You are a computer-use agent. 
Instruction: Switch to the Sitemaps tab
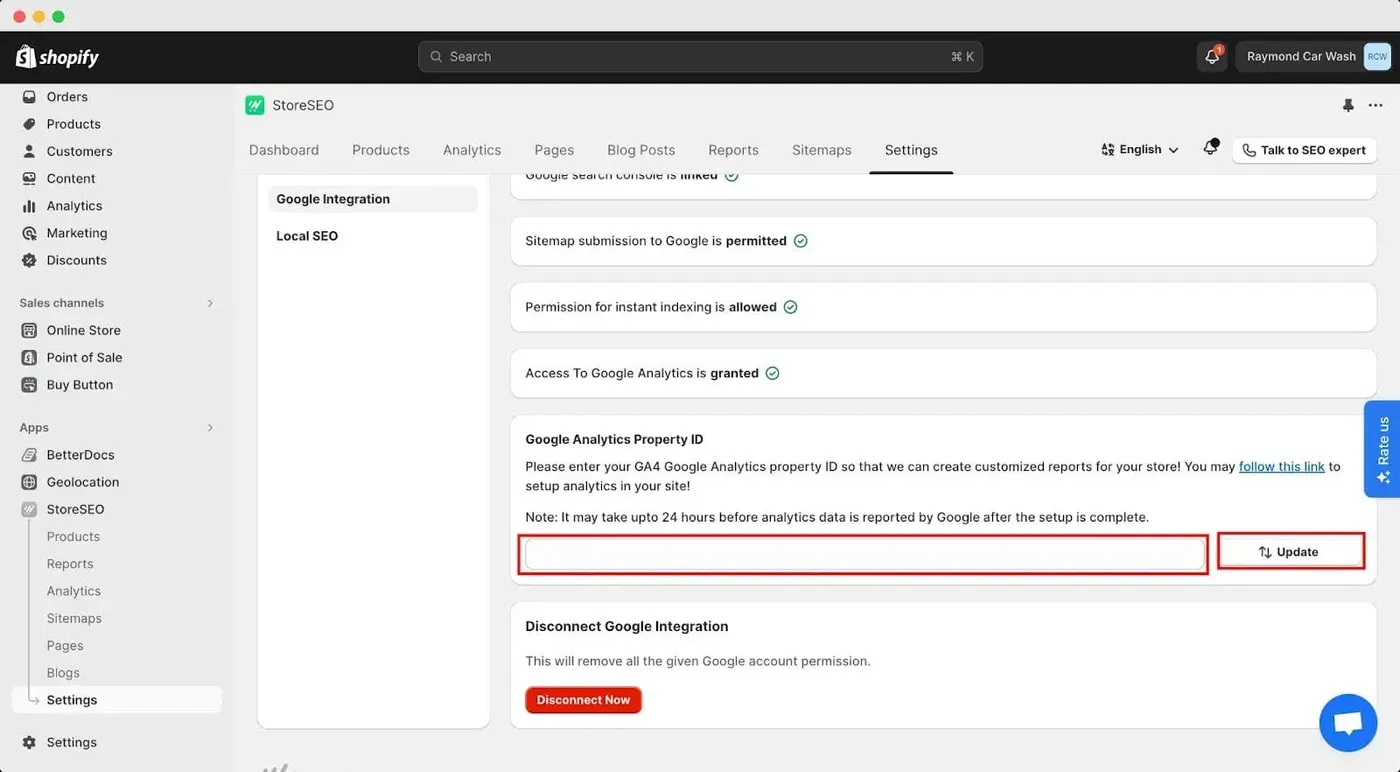coord(822,150)
